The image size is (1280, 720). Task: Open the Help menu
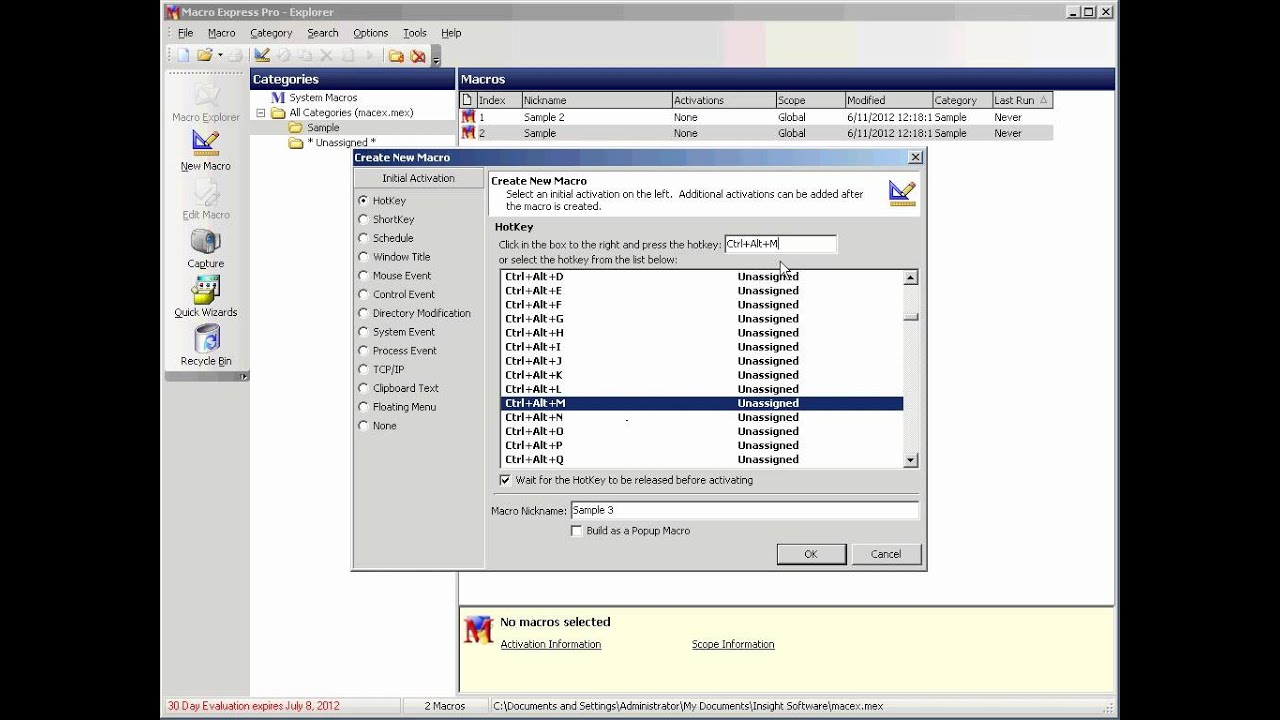click(451, 33)
